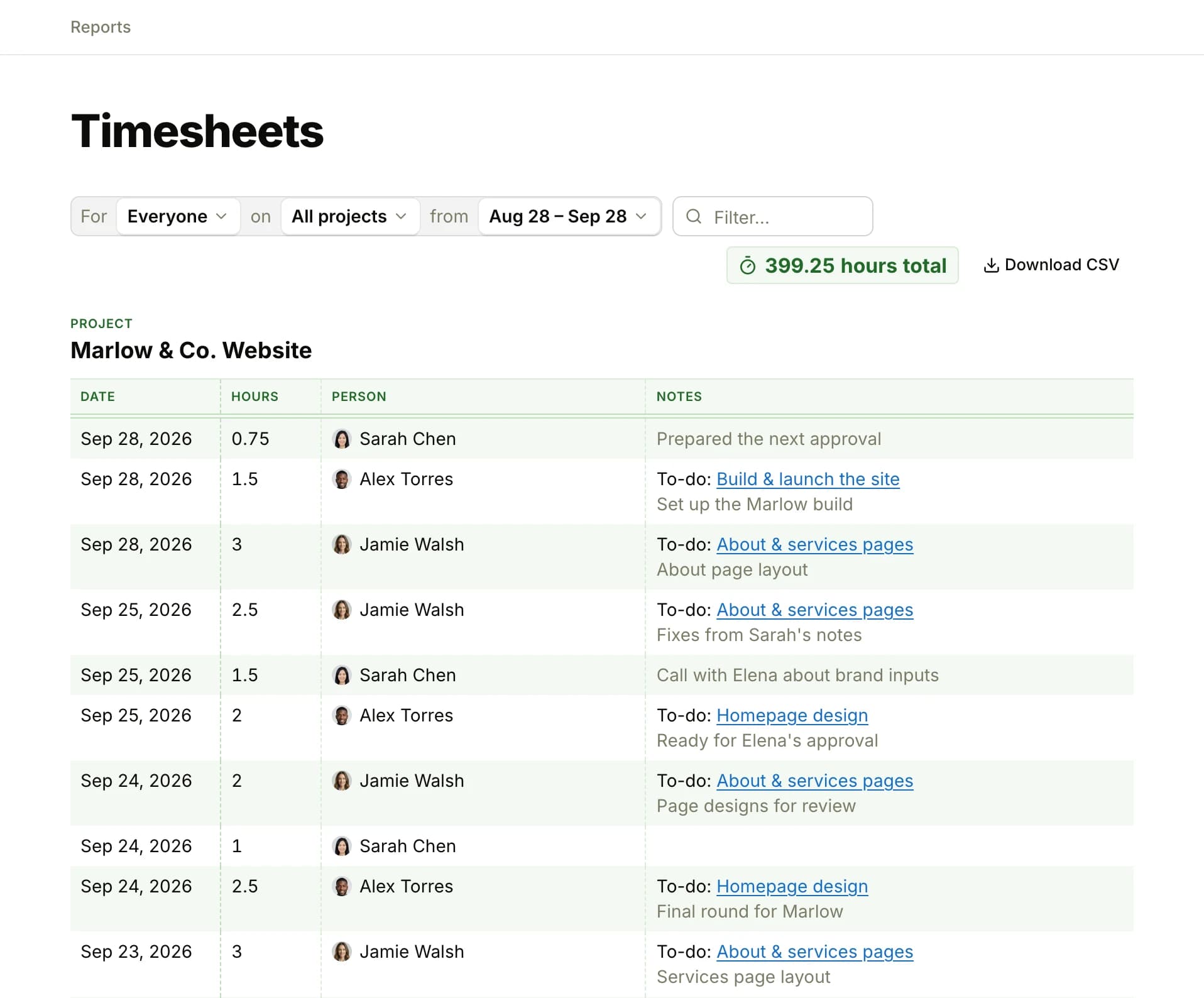Open the Everyone person dropdown

point(178,217)
